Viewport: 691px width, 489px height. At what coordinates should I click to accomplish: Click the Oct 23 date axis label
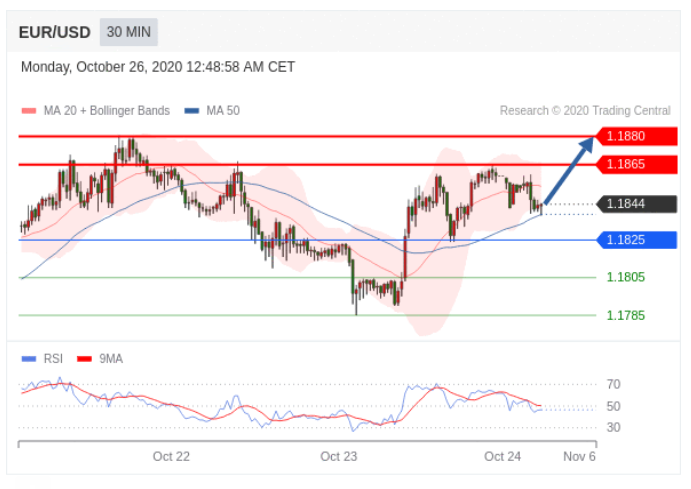pos(339,456)
